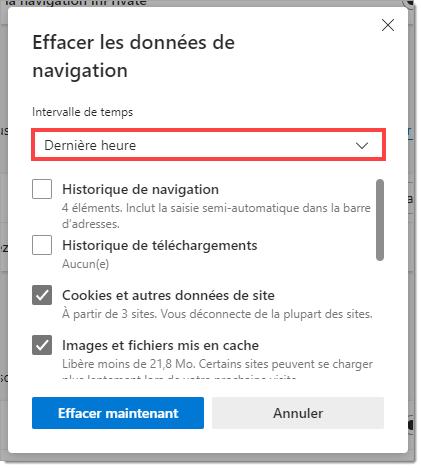Image resolution: width=421 pixels, height=468 pixels.
Task: Click the "4 éléments" description text
Action: click(x=216, y=216)
